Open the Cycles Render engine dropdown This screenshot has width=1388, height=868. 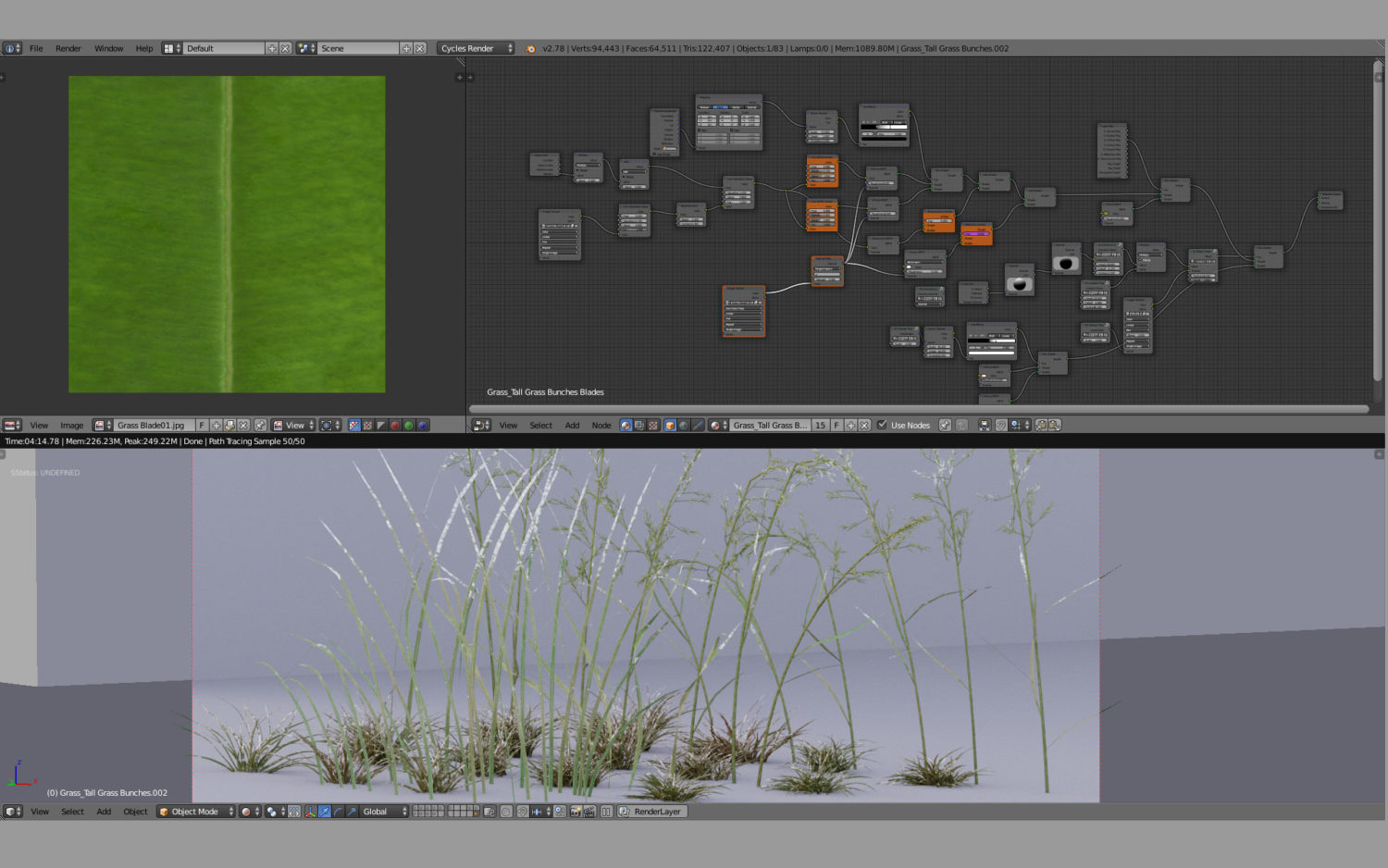tap(475, 47)
